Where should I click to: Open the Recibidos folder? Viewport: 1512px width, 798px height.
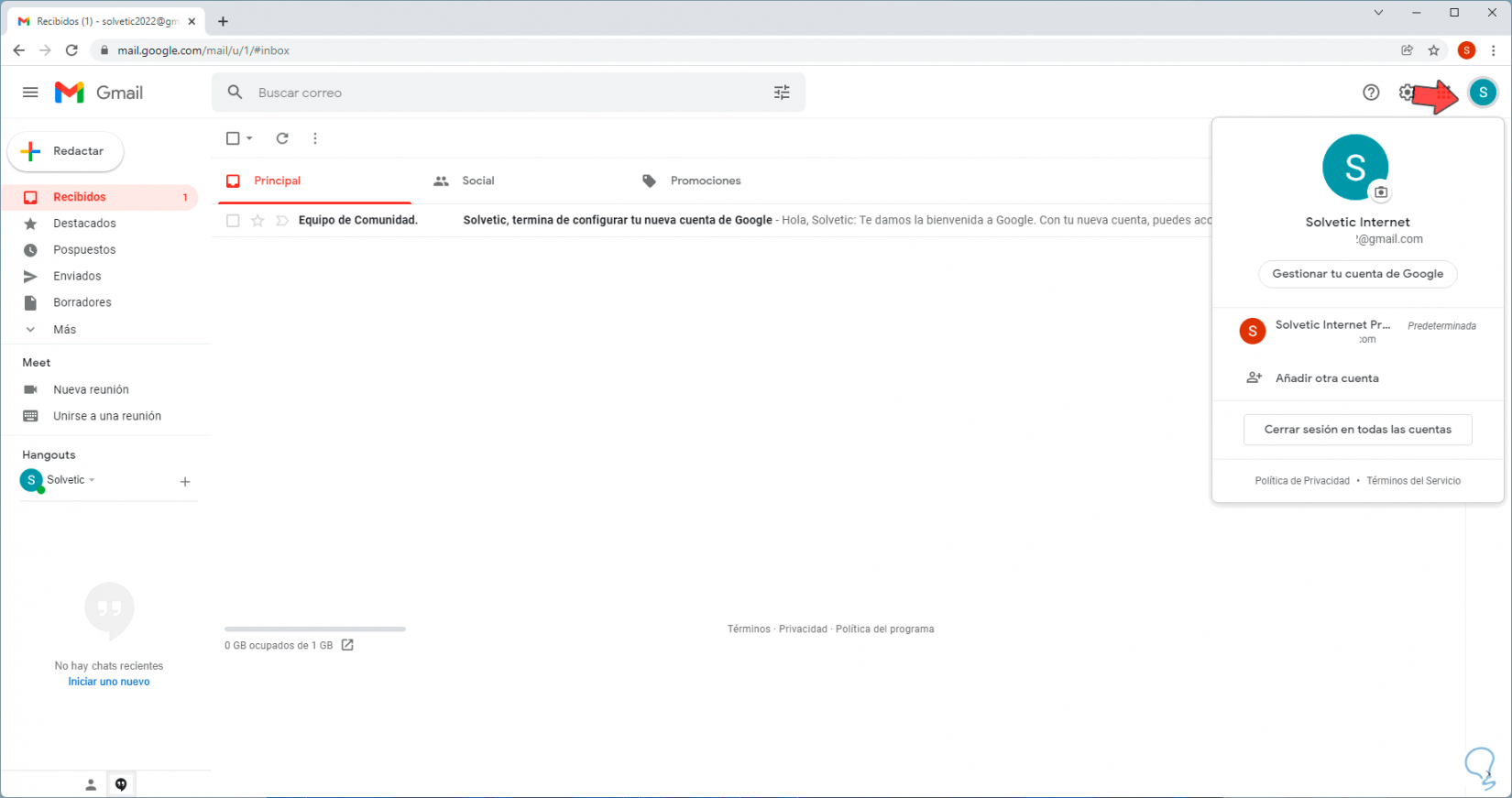(100, 197)
